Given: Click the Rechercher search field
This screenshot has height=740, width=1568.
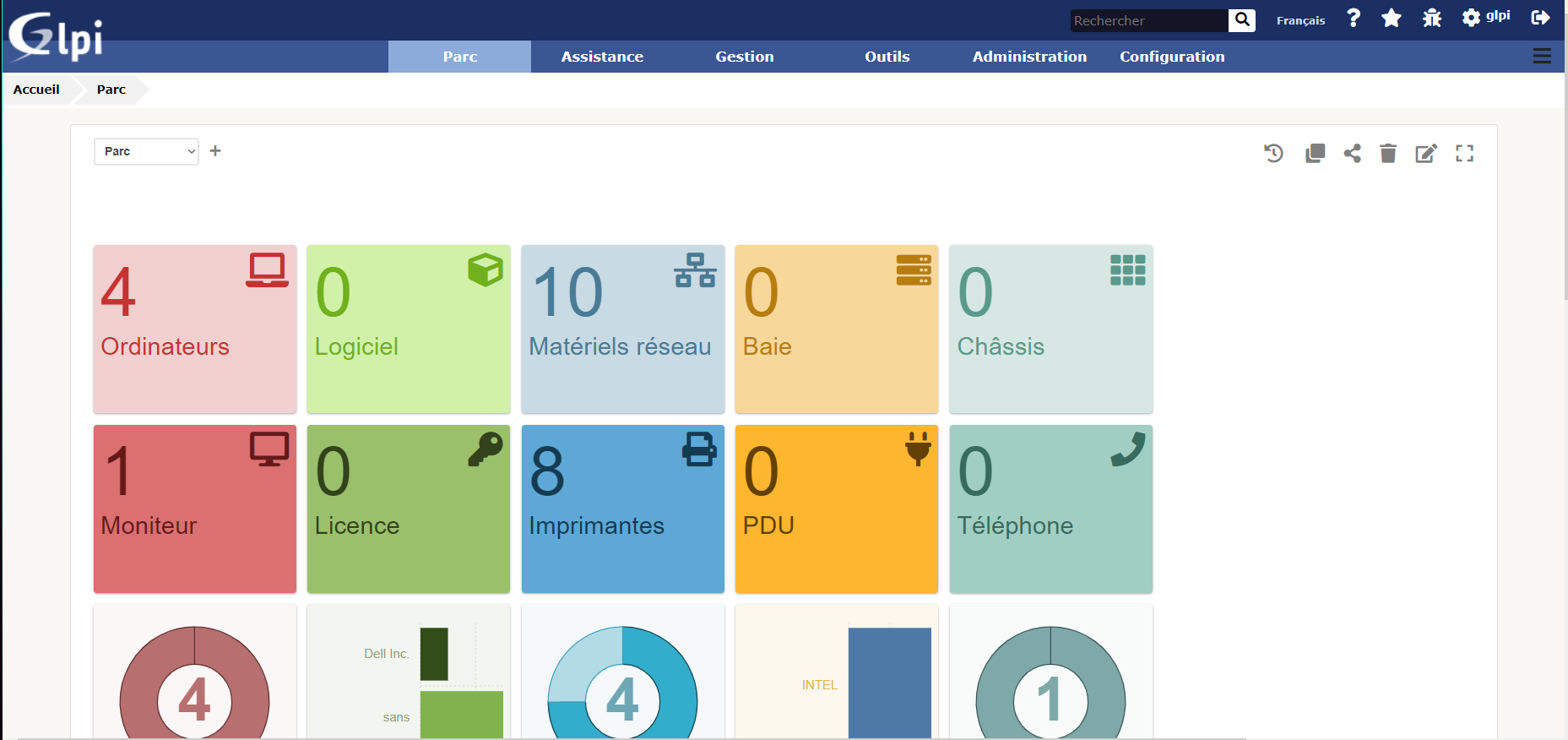Looking at the screenshot, I should tap(1148, 20).
